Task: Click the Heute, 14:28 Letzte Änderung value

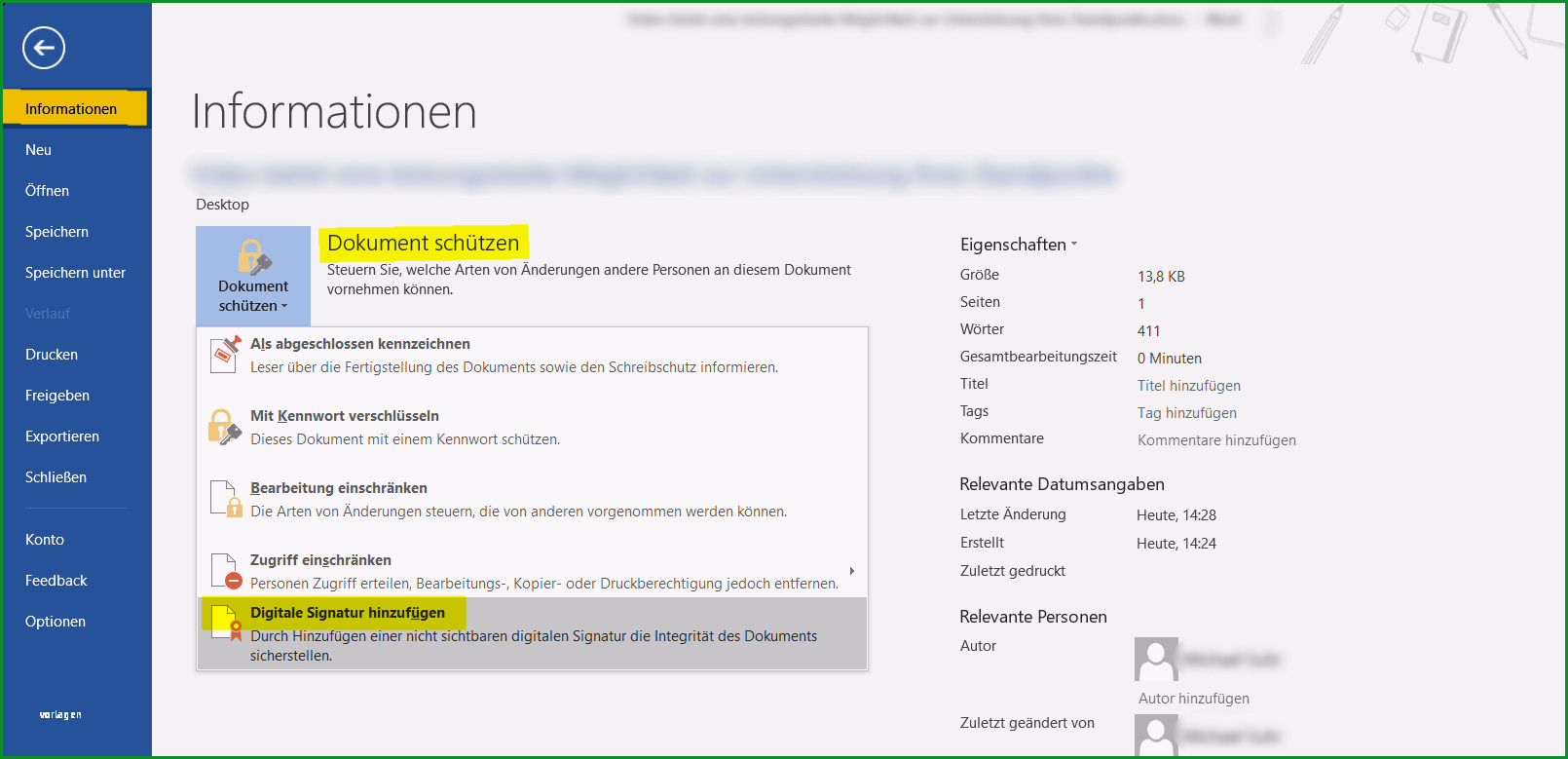Action: pos(1176,515)
